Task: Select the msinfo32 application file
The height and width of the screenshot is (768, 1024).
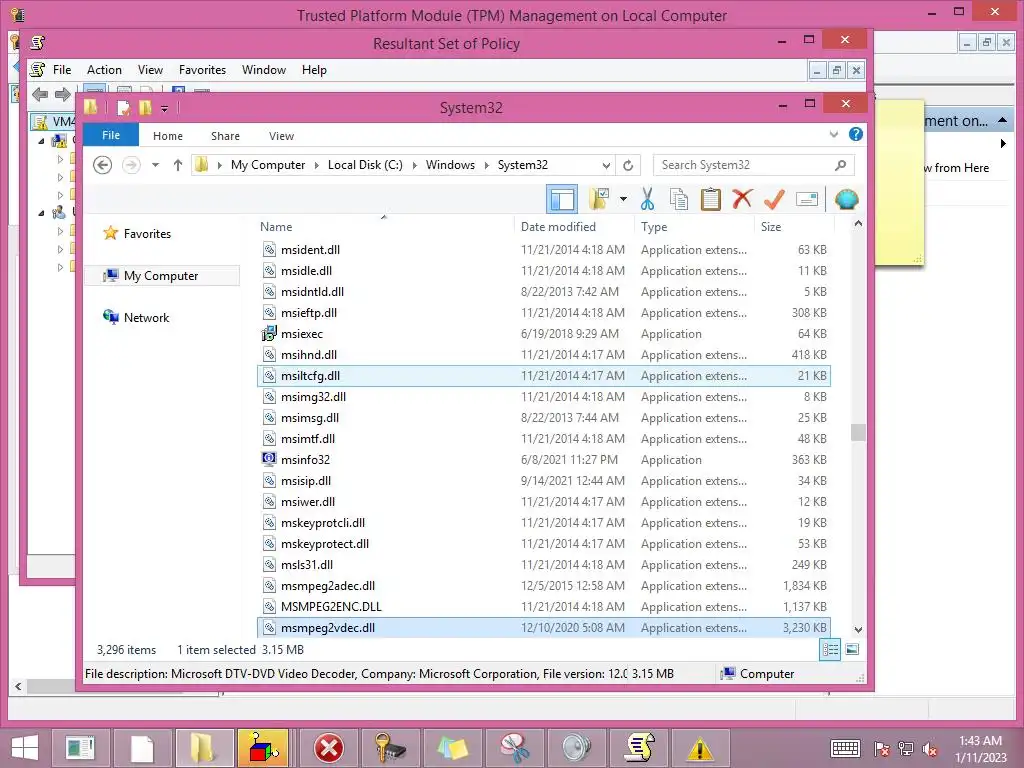Action: [x=544, y=460]
